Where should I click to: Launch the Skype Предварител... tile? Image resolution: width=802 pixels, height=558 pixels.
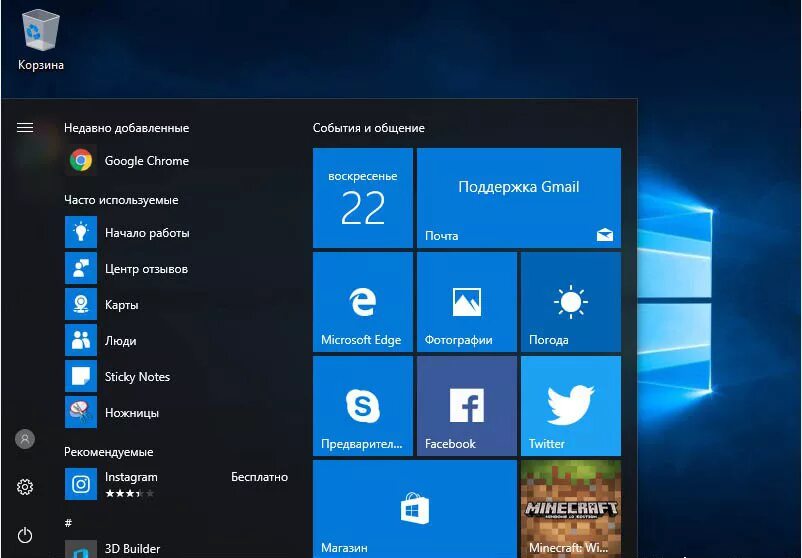(x=363, y=406)
